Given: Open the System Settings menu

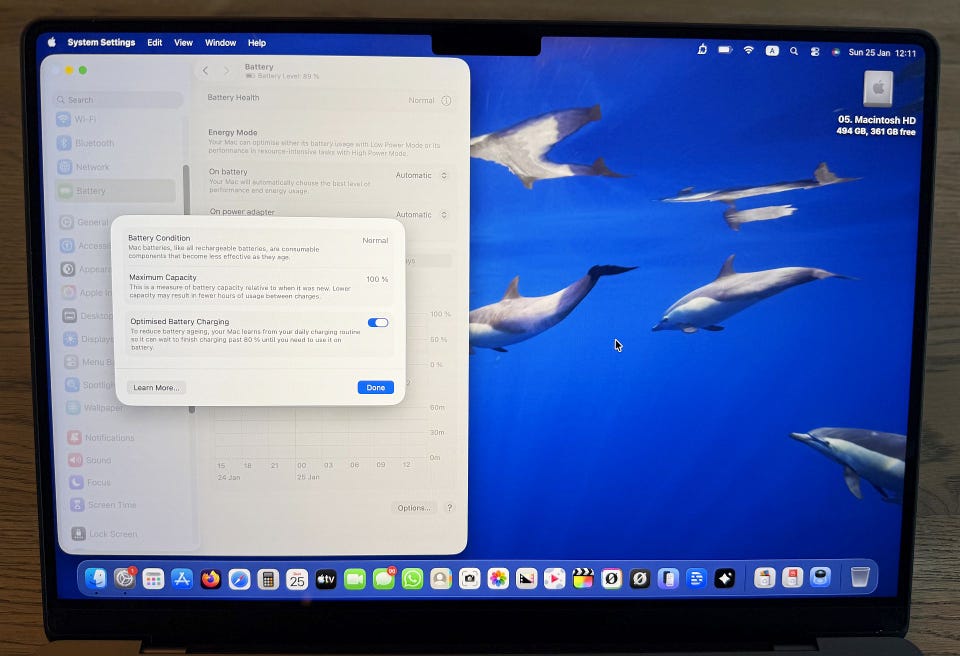Looking at the screenshot, I should point(101,42).
